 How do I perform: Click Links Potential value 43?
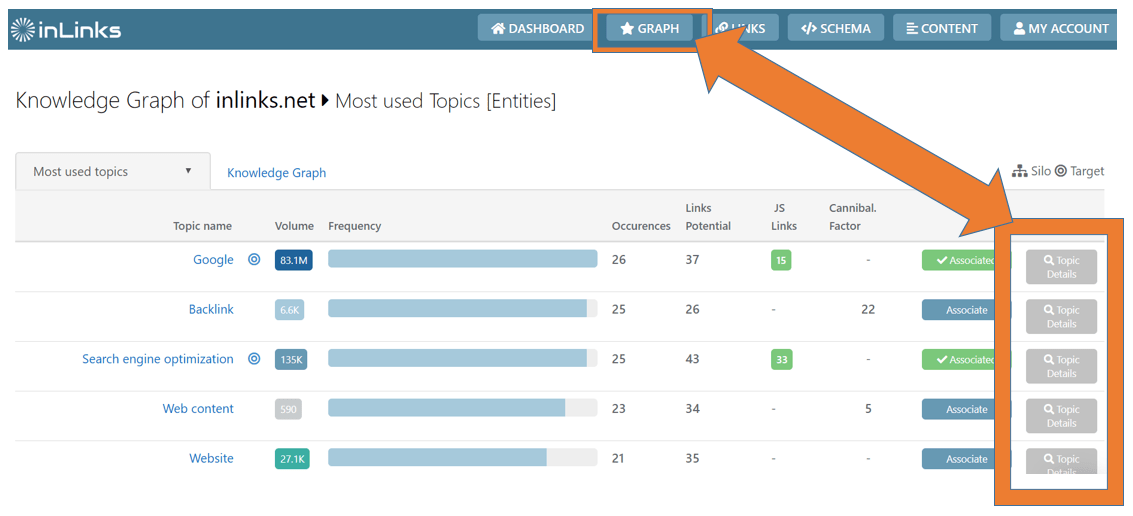[692, 359]
